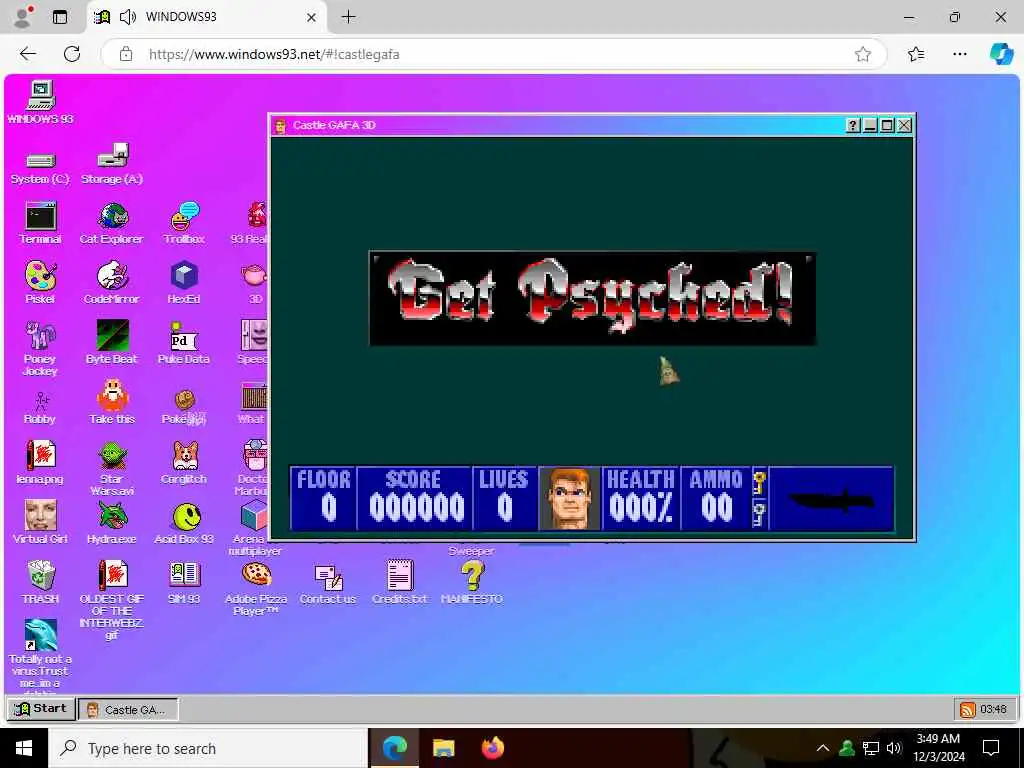Viewport: 1024px width, 768px height.
Task: Open the Puke Data icon
Action: pos(184,342)
